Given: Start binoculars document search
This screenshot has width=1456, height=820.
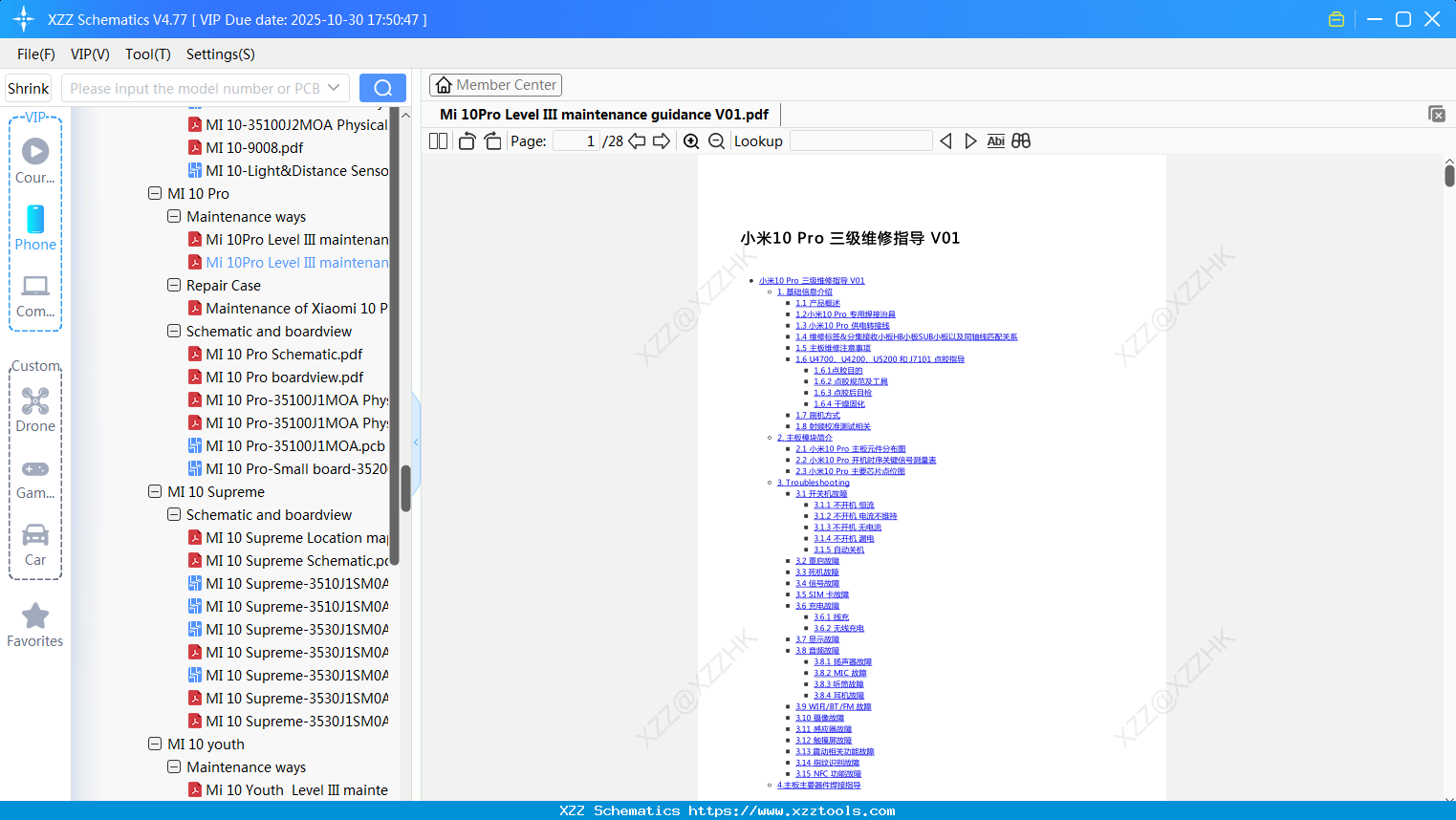Looking at the screenshot, I should pyautogui.click(x=1020, y=140).
